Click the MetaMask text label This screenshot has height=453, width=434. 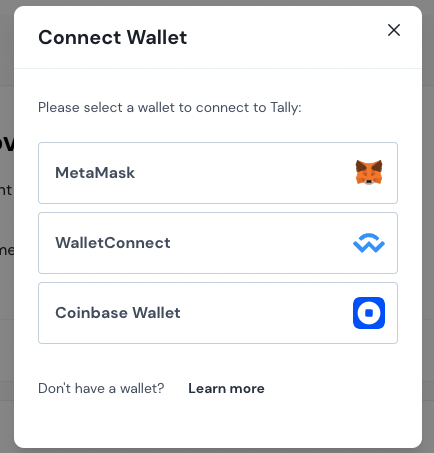pyautogui.click(x=95, y=173)
